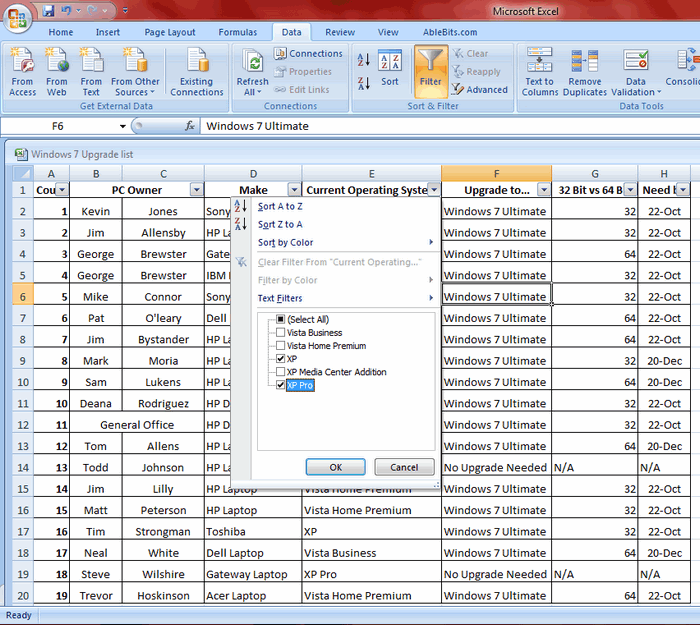The width and height of the screenshot is (700, 625).
Task: Click Select All corner of worksheet
Action: (22, 173)
